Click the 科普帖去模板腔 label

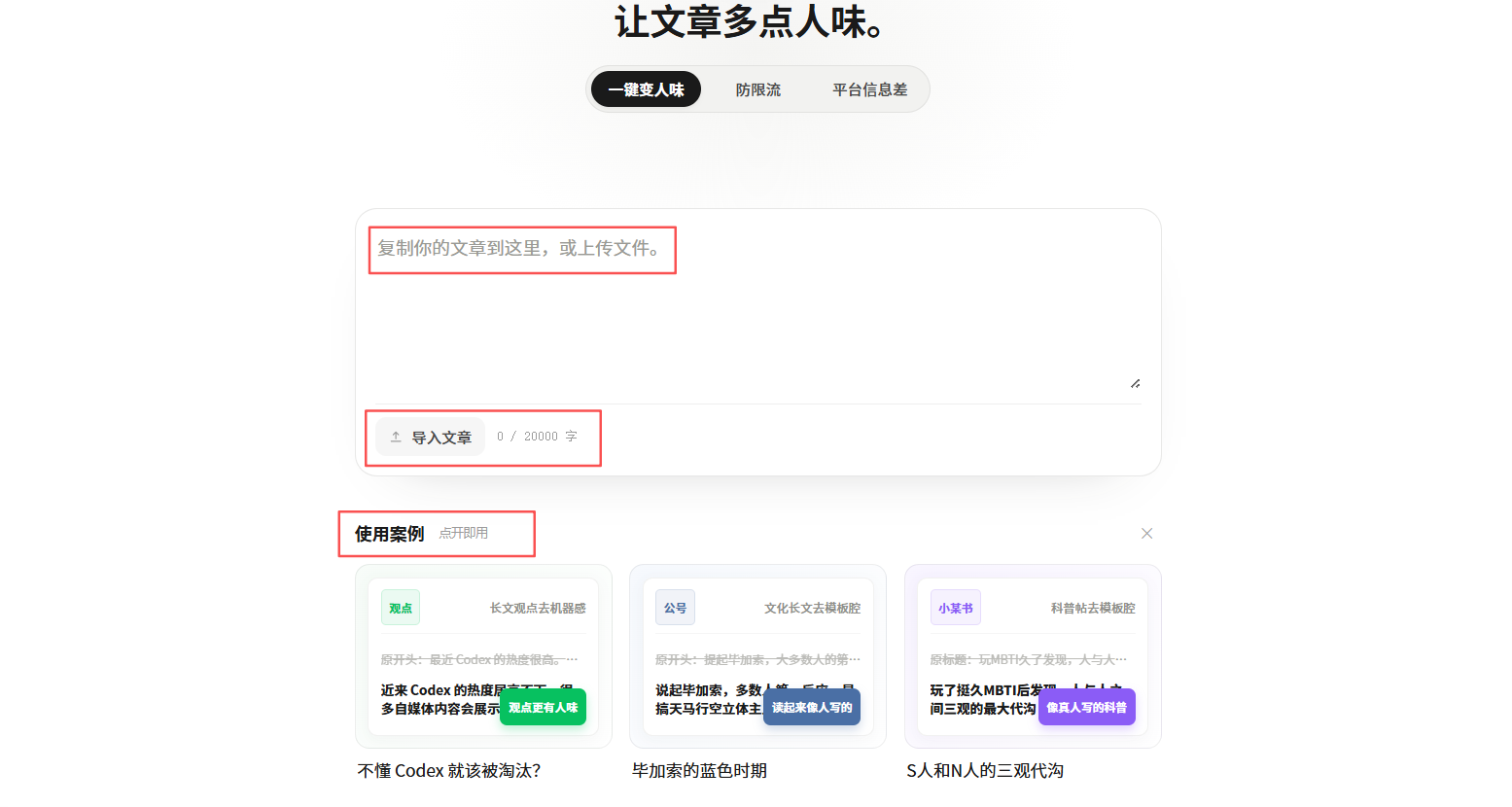[1093, 608]
